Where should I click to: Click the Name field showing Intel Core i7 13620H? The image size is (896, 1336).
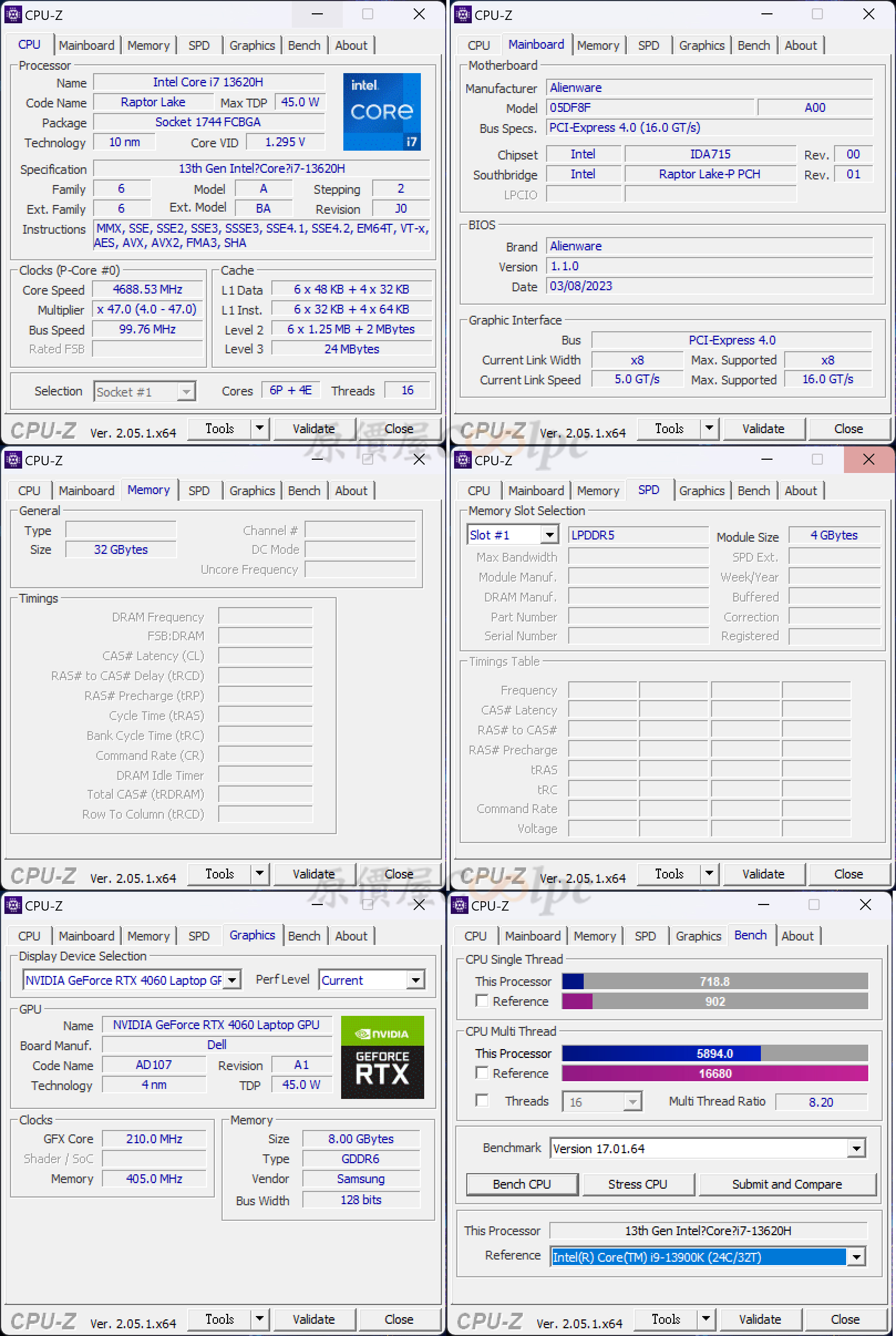coord(209,82)
